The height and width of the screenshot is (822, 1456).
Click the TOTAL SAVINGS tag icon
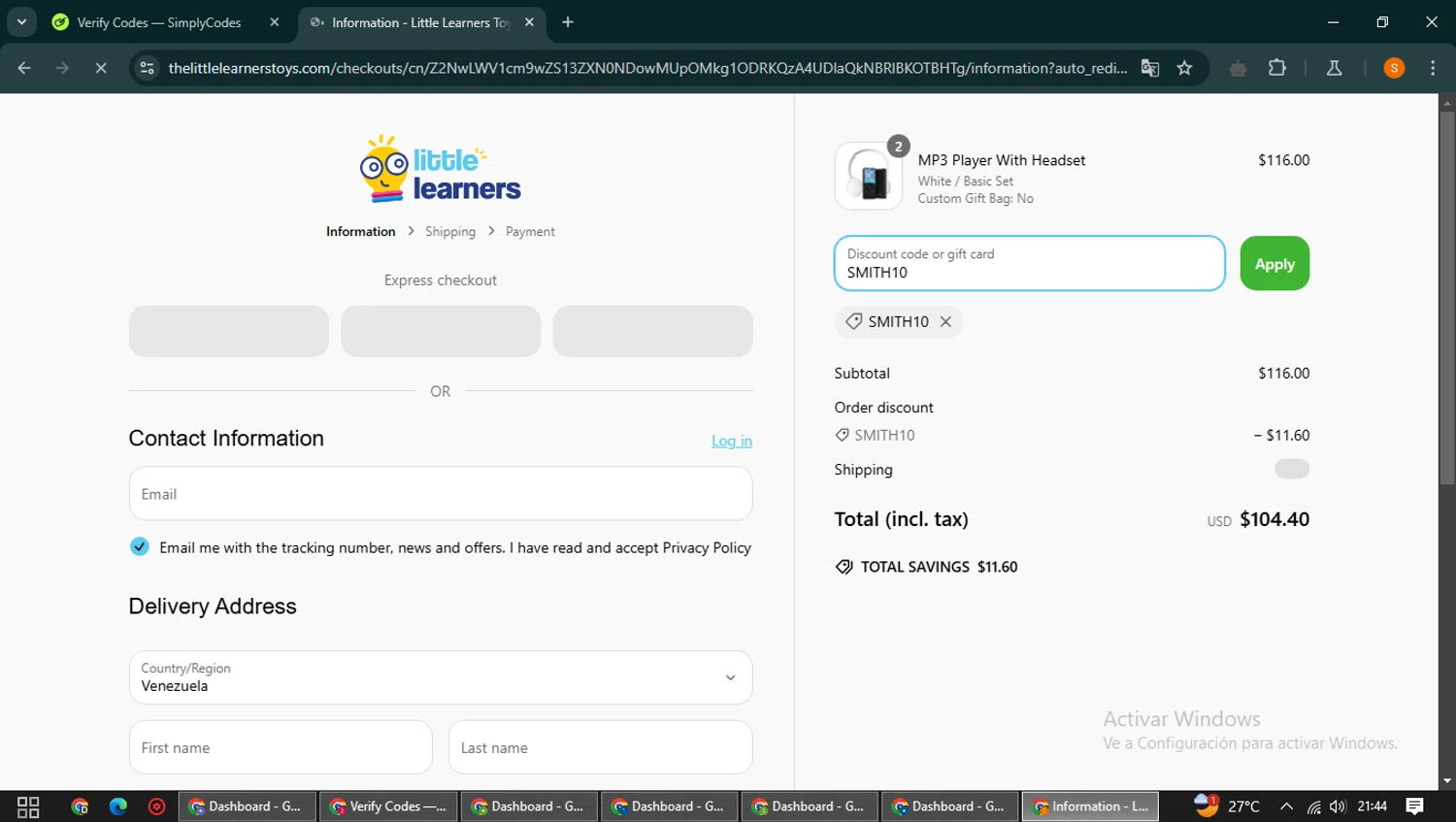point(844,567)
